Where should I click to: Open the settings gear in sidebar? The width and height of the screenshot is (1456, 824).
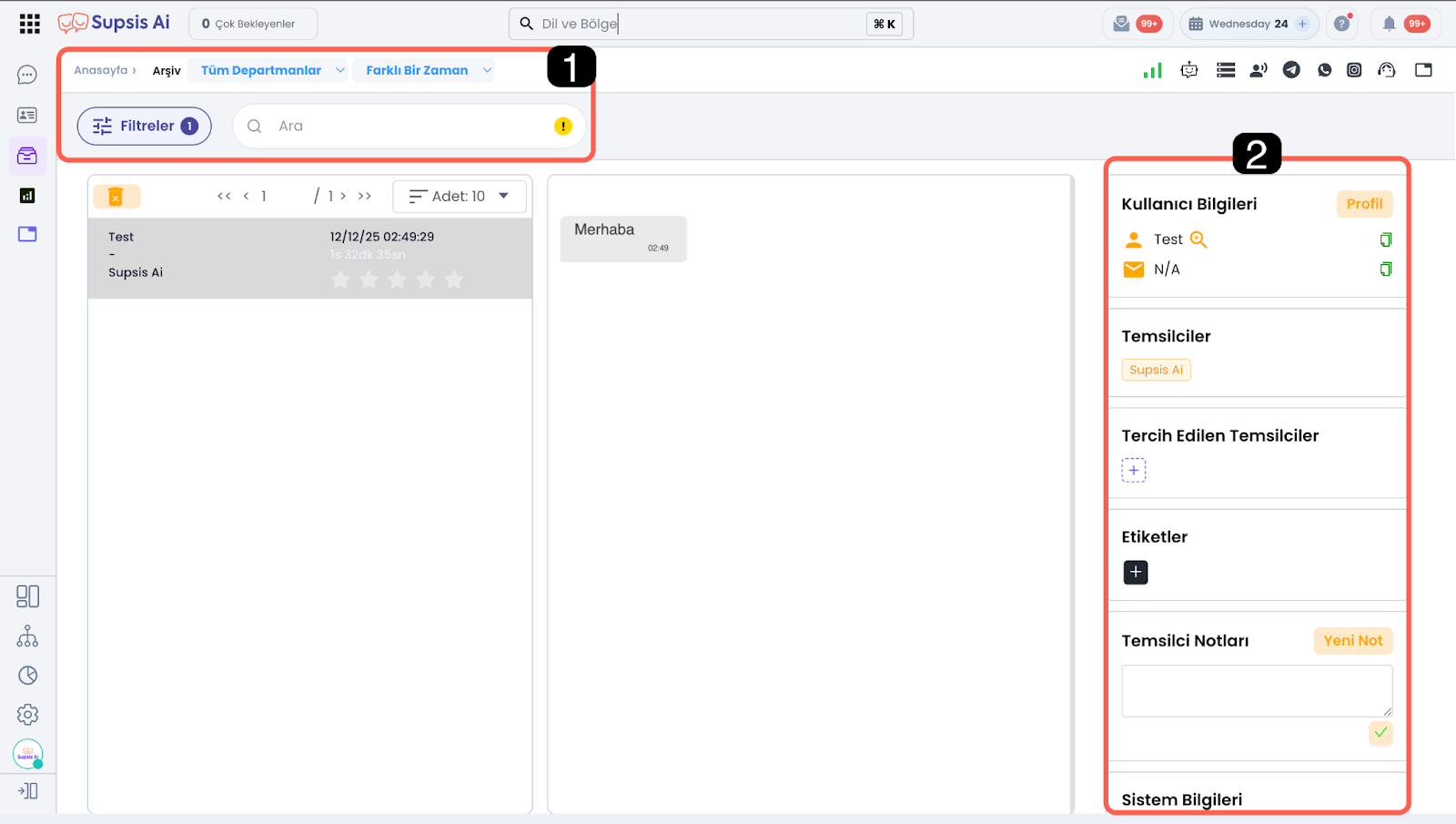27,715
